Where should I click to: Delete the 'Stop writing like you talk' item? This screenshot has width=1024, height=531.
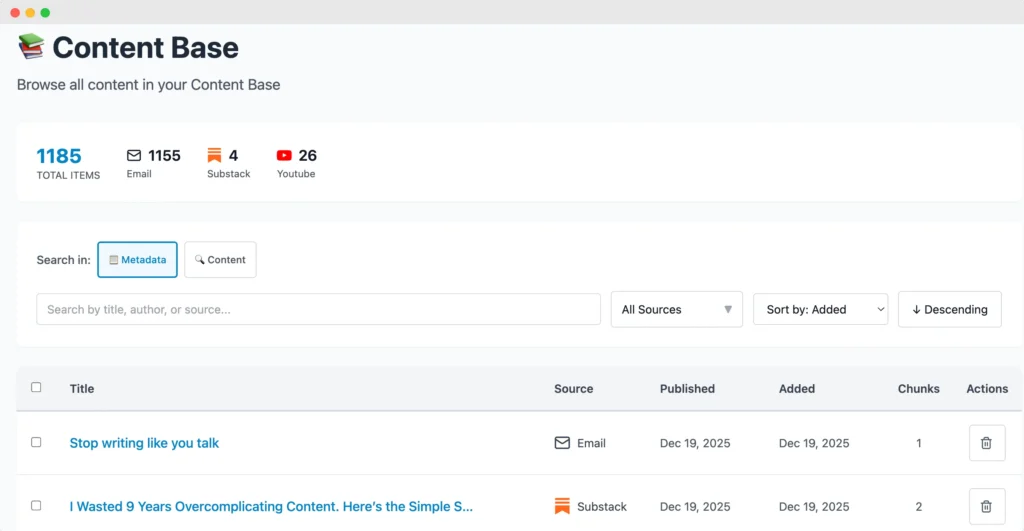click(986, 443)
